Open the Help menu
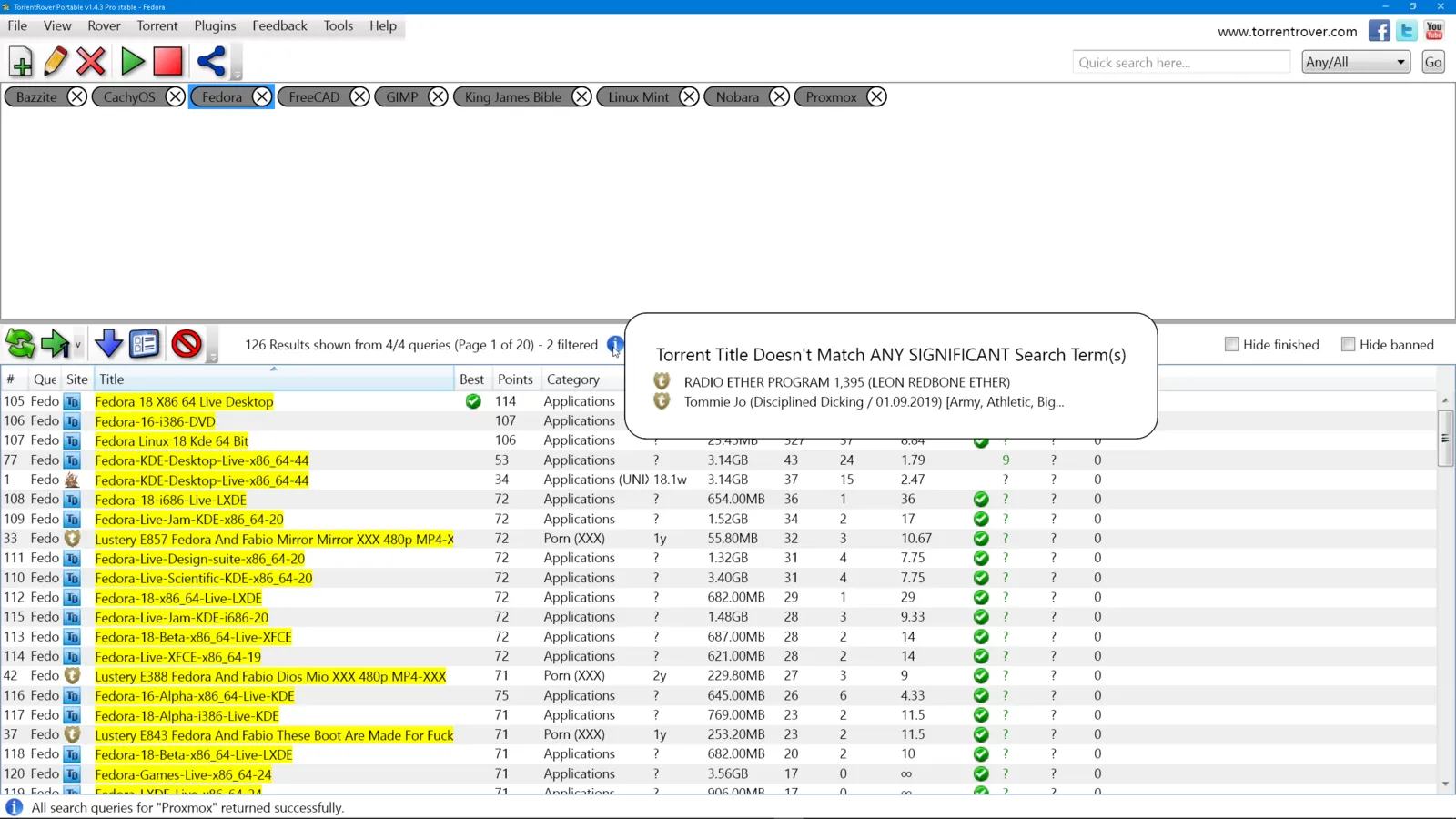Viewport: 1456px width, 819px height. coord(383,25)
